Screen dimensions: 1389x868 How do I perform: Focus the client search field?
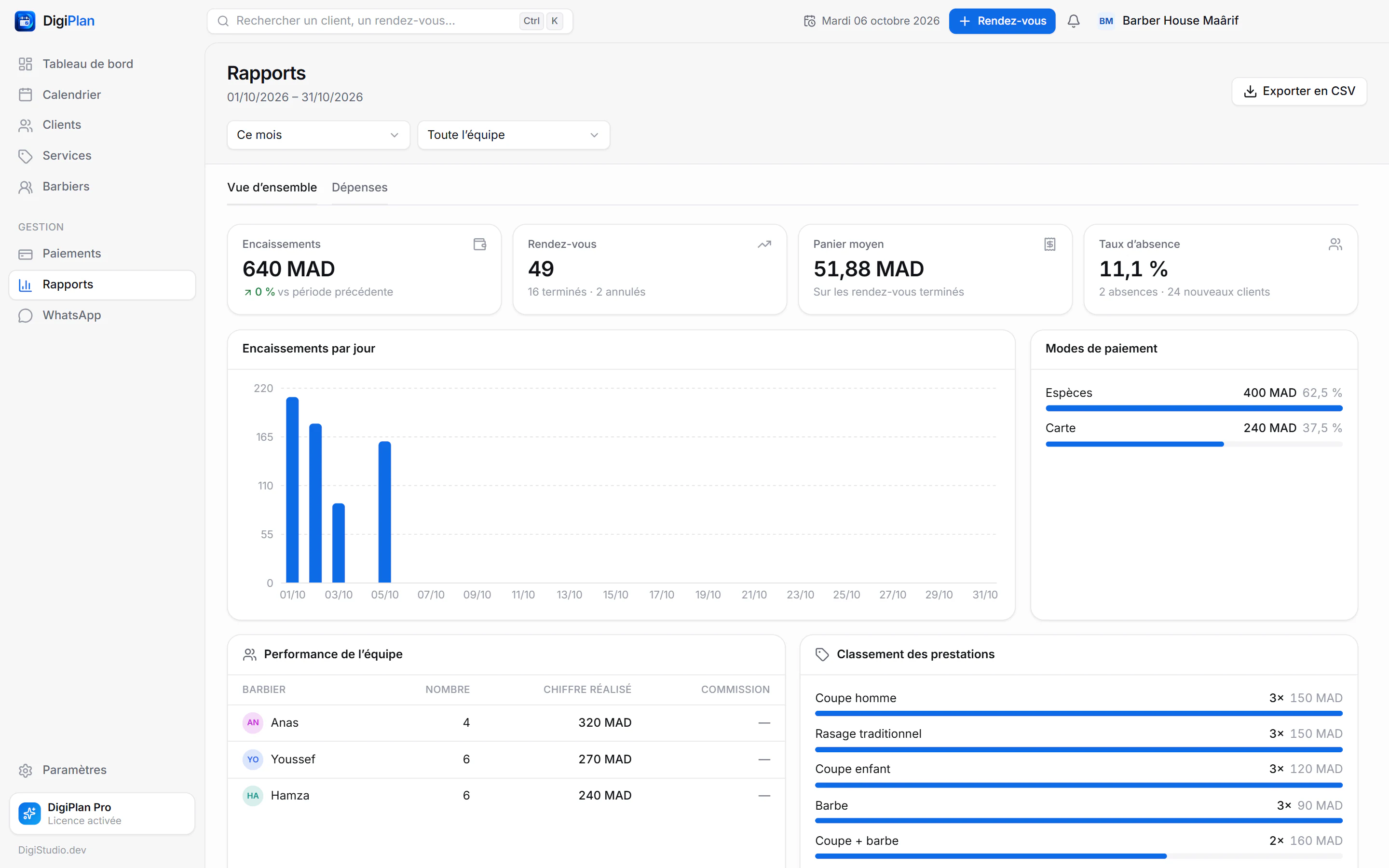click(390, 21)
